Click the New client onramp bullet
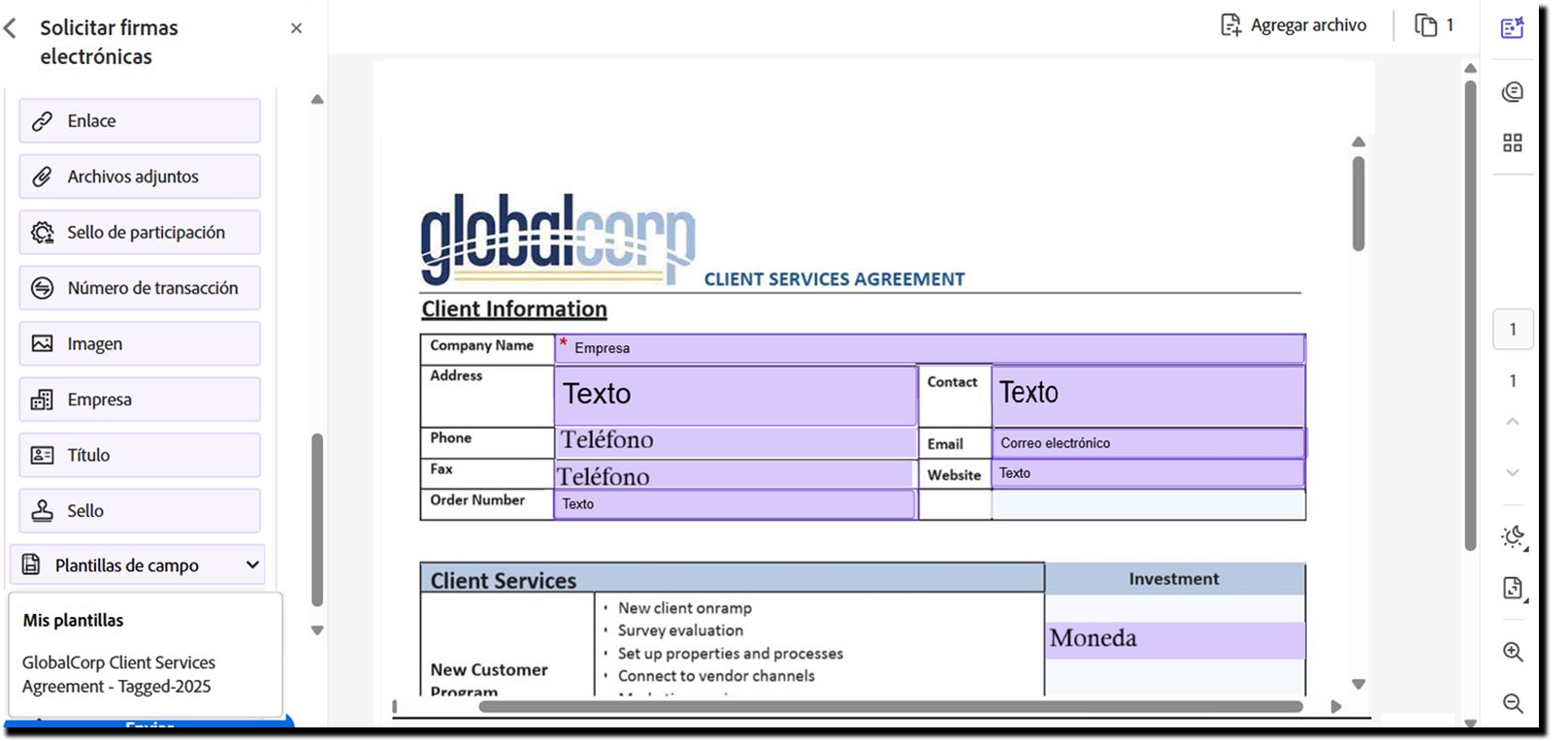Screen dimensions: 1568x741 click(x=685, y=608)
